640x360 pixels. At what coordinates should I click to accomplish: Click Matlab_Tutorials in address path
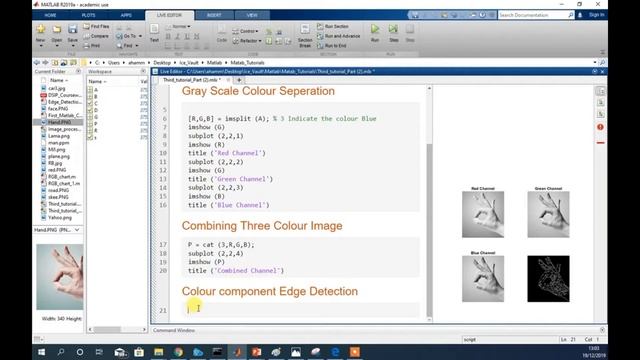[x=247, y=63]
